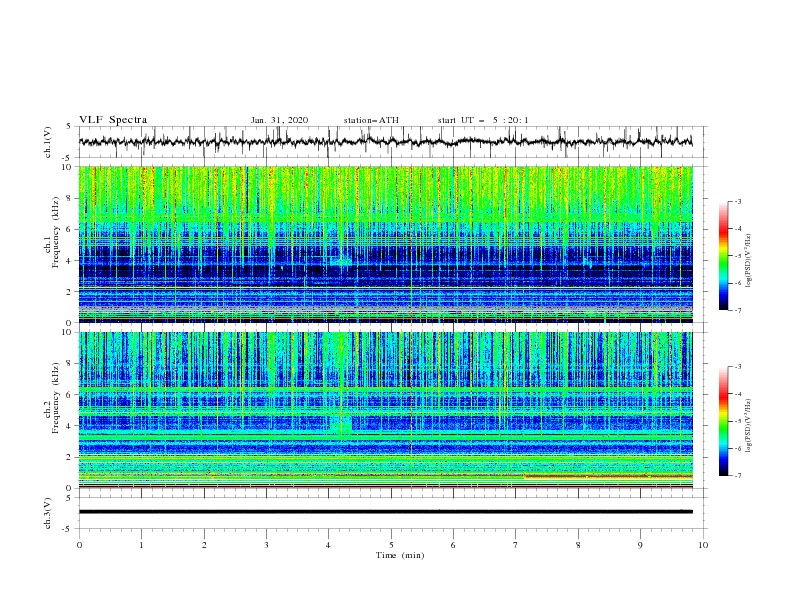Click the "-3" tick on the ch.1 color bar
Image resolution: width=792 pixels, height=612 pixels.
pos(737,201)
